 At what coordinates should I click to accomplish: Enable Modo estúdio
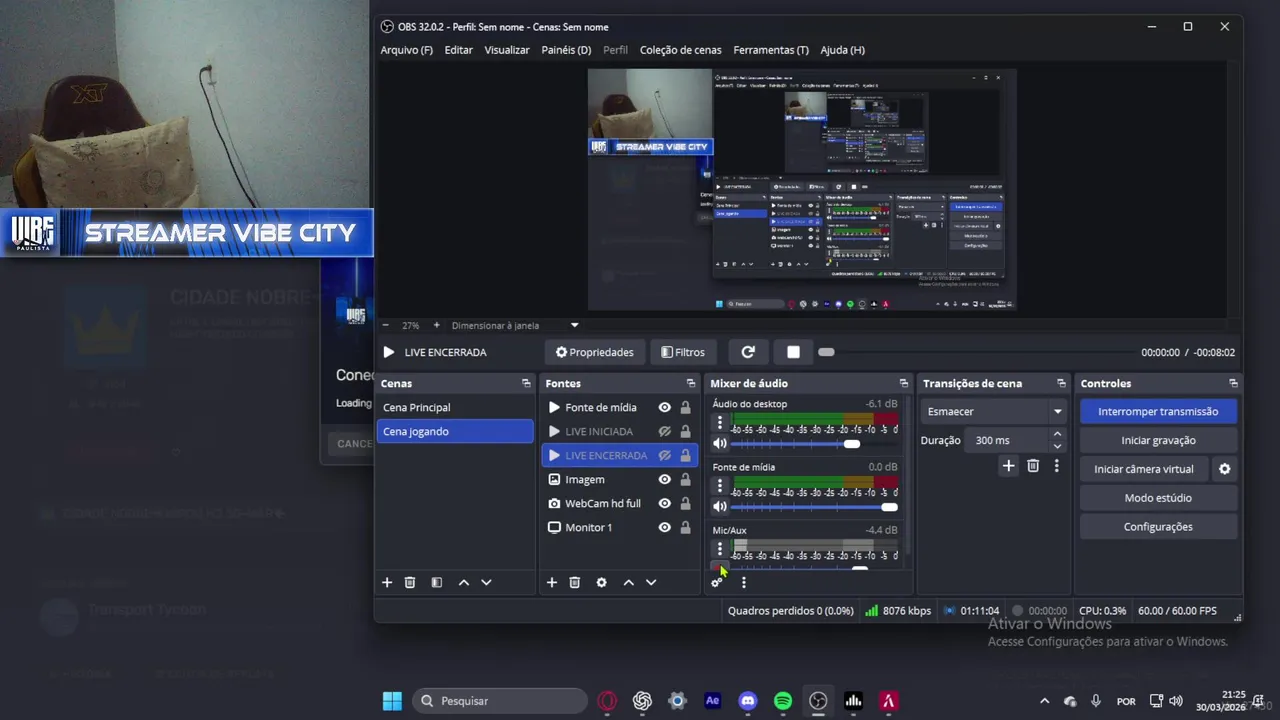point(1158,498)
